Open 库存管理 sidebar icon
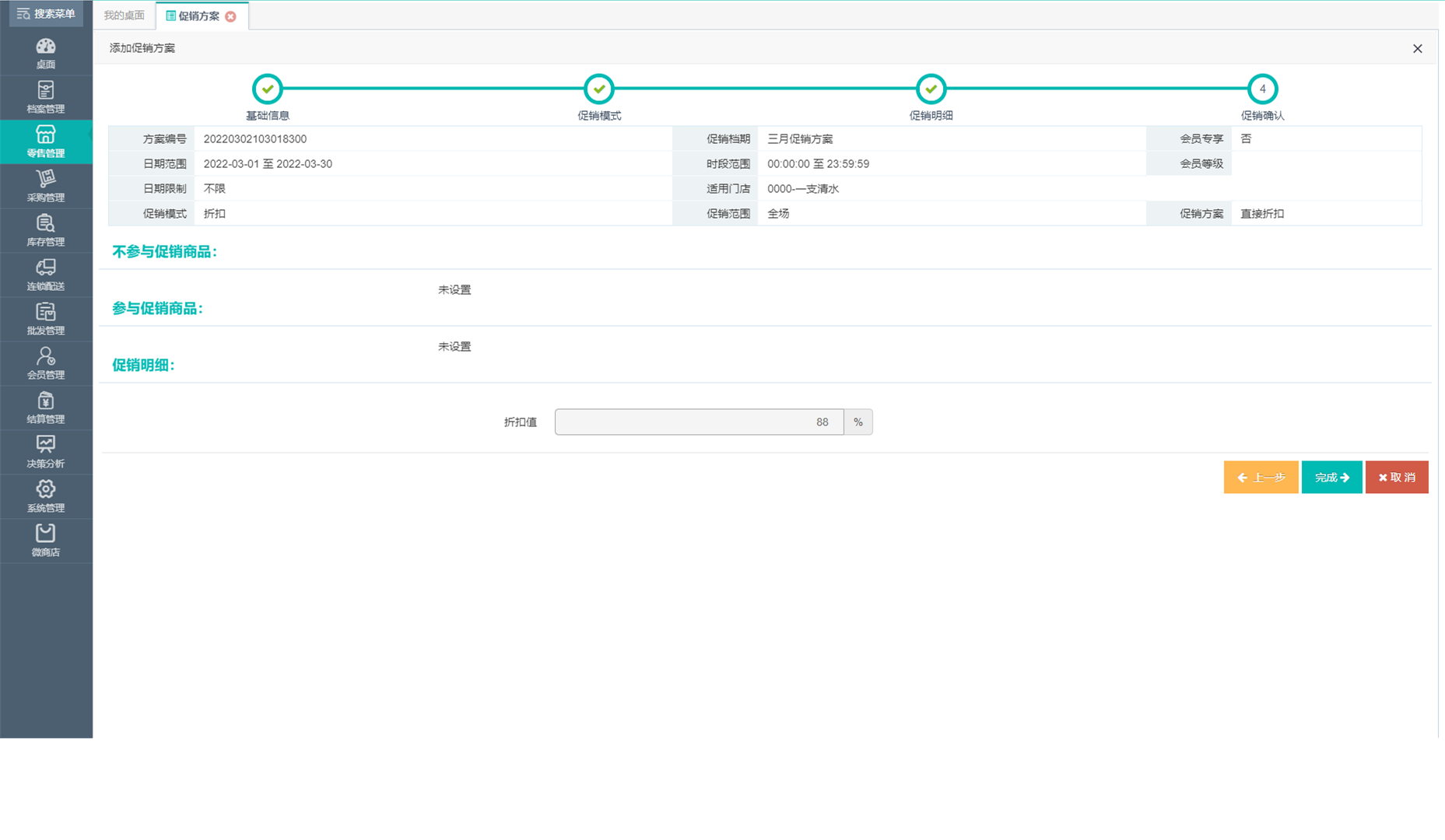The height and width of the screenshot is (840, 1445). (x=46, y=230)
